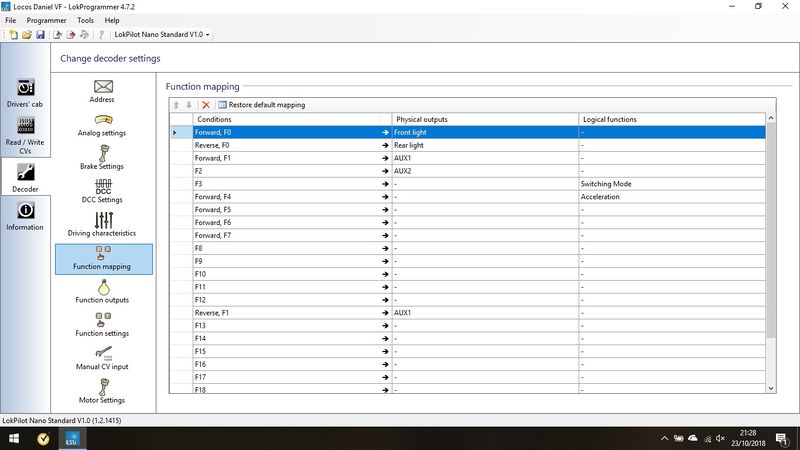Click the move row up arrow
This screenshot has width=800, height=450.
pyautogui.click(x=177, y=105)
